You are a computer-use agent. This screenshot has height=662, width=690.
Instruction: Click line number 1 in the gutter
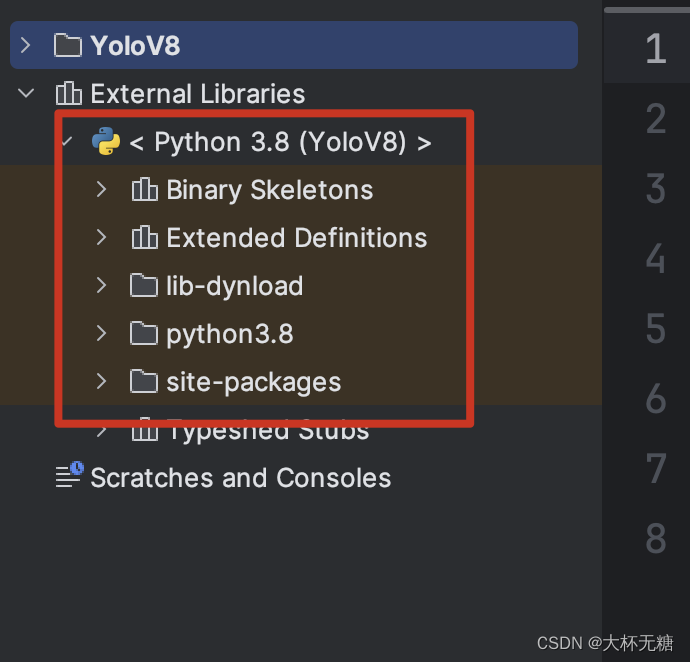tap(655, 48)
